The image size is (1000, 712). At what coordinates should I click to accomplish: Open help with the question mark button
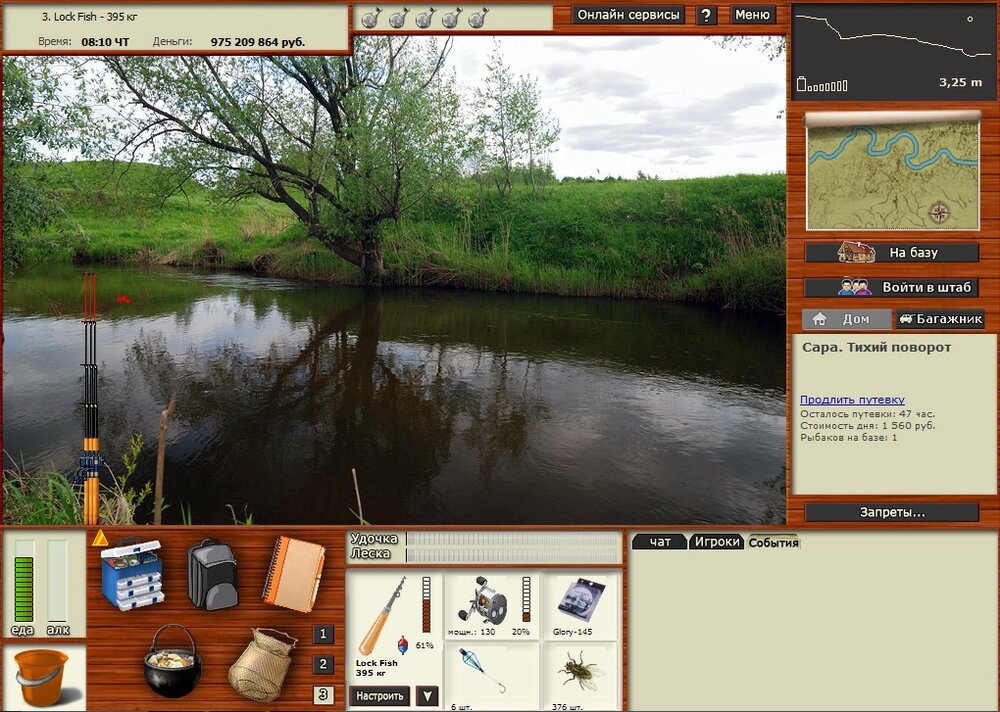(706, 15)
